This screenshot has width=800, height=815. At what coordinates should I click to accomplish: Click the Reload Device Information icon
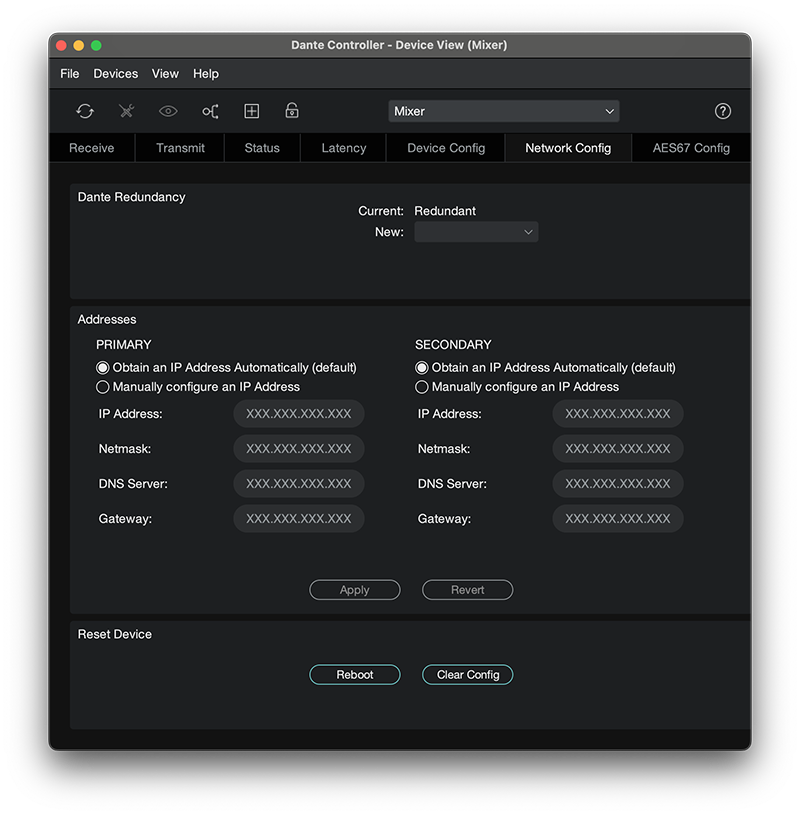pyautogui.click(x=85, y=111)
